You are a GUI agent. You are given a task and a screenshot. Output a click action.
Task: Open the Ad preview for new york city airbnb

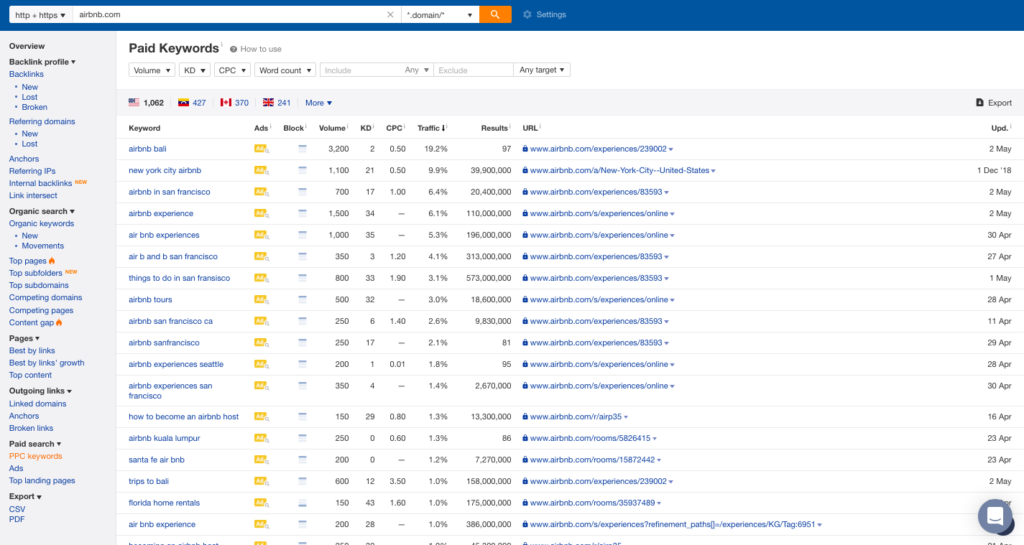[x=261, y=170]
